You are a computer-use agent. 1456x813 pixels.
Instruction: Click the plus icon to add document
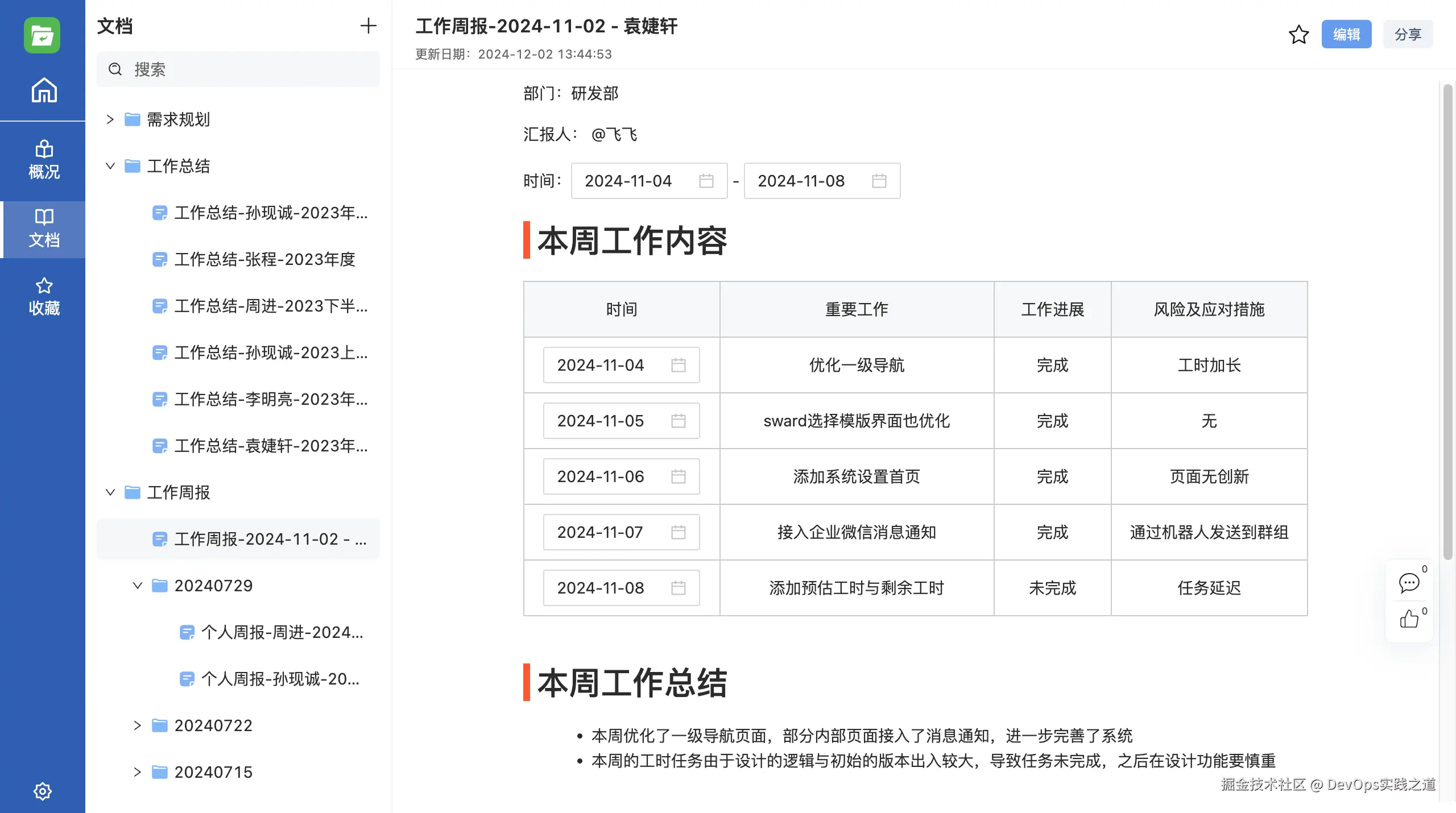tap(369, 26)
